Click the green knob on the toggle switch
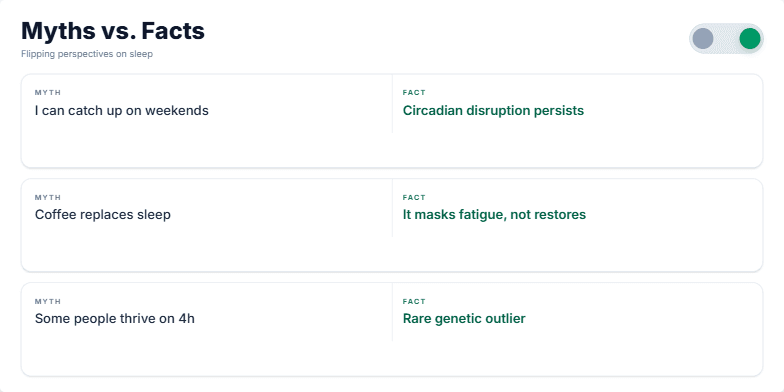 pyautogui.click(x=750, y=38)
